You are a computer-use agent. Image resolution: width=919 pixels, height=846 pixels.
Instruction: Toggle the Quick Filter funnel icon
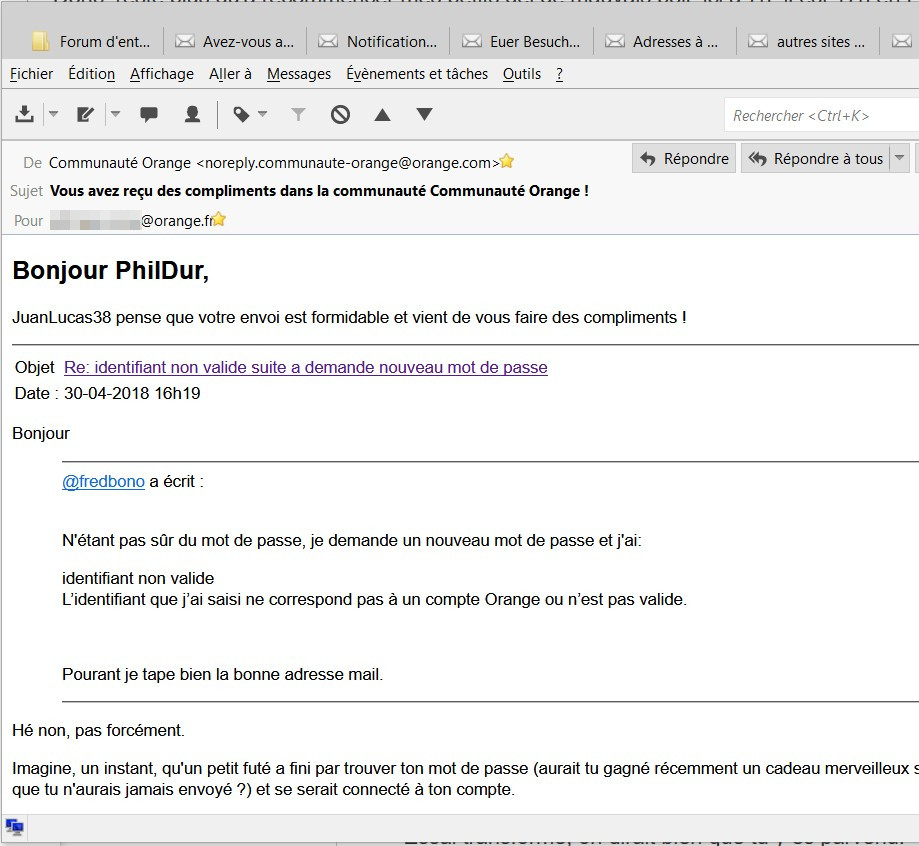tap(297, 115)
